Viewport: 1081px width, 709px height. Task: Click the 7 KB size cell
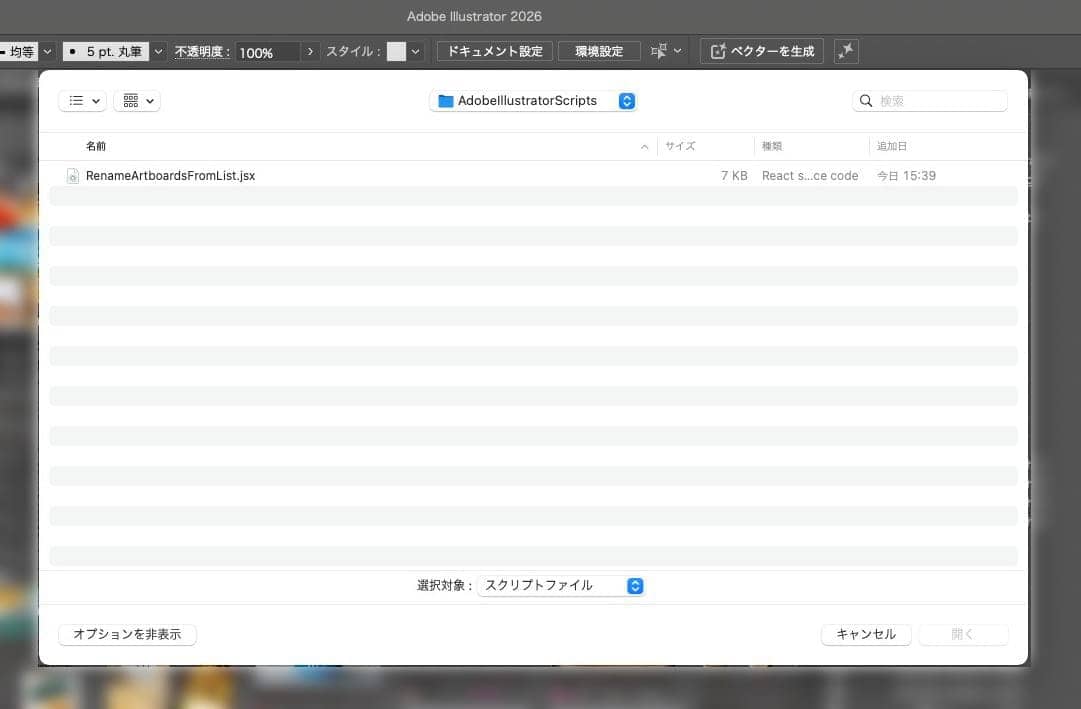click(x=734, y=176)
